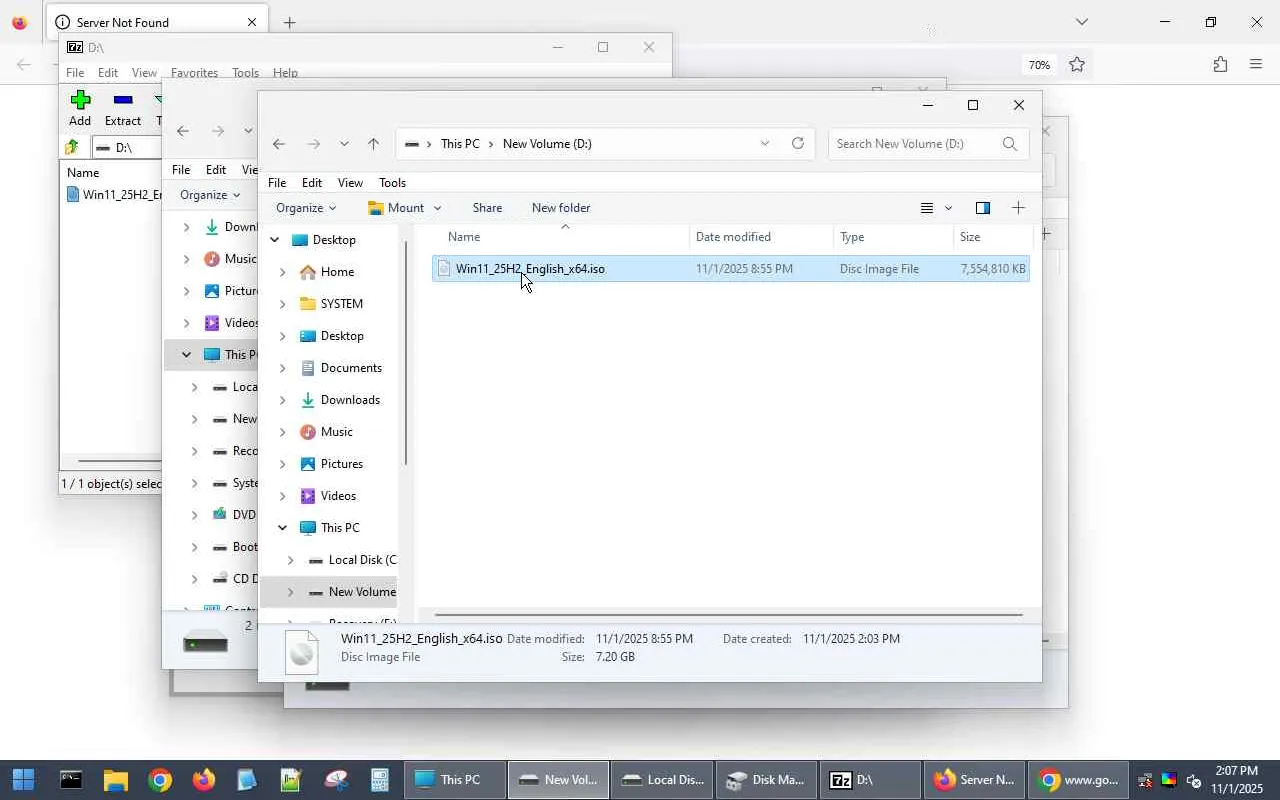Open a new Firefox tab with plus button

pos(289,22)
